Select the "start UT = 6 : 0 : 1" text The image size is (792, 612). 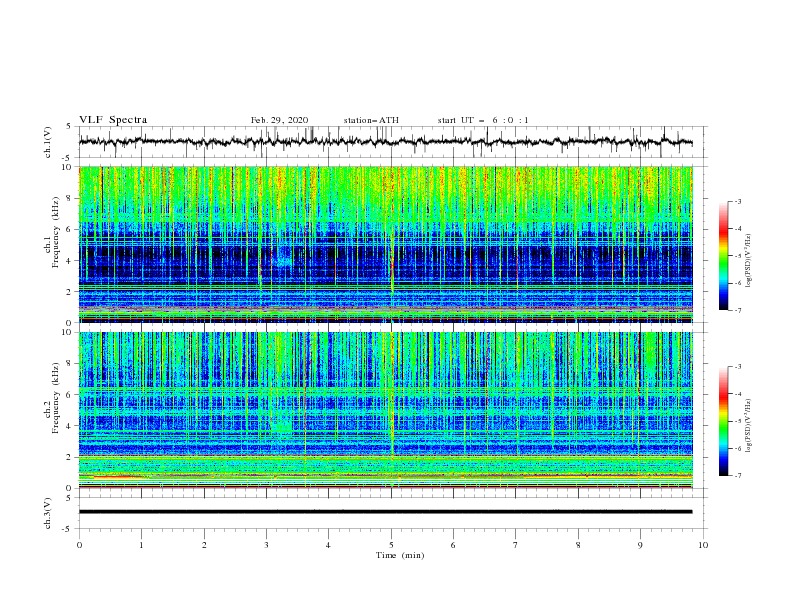483,120
